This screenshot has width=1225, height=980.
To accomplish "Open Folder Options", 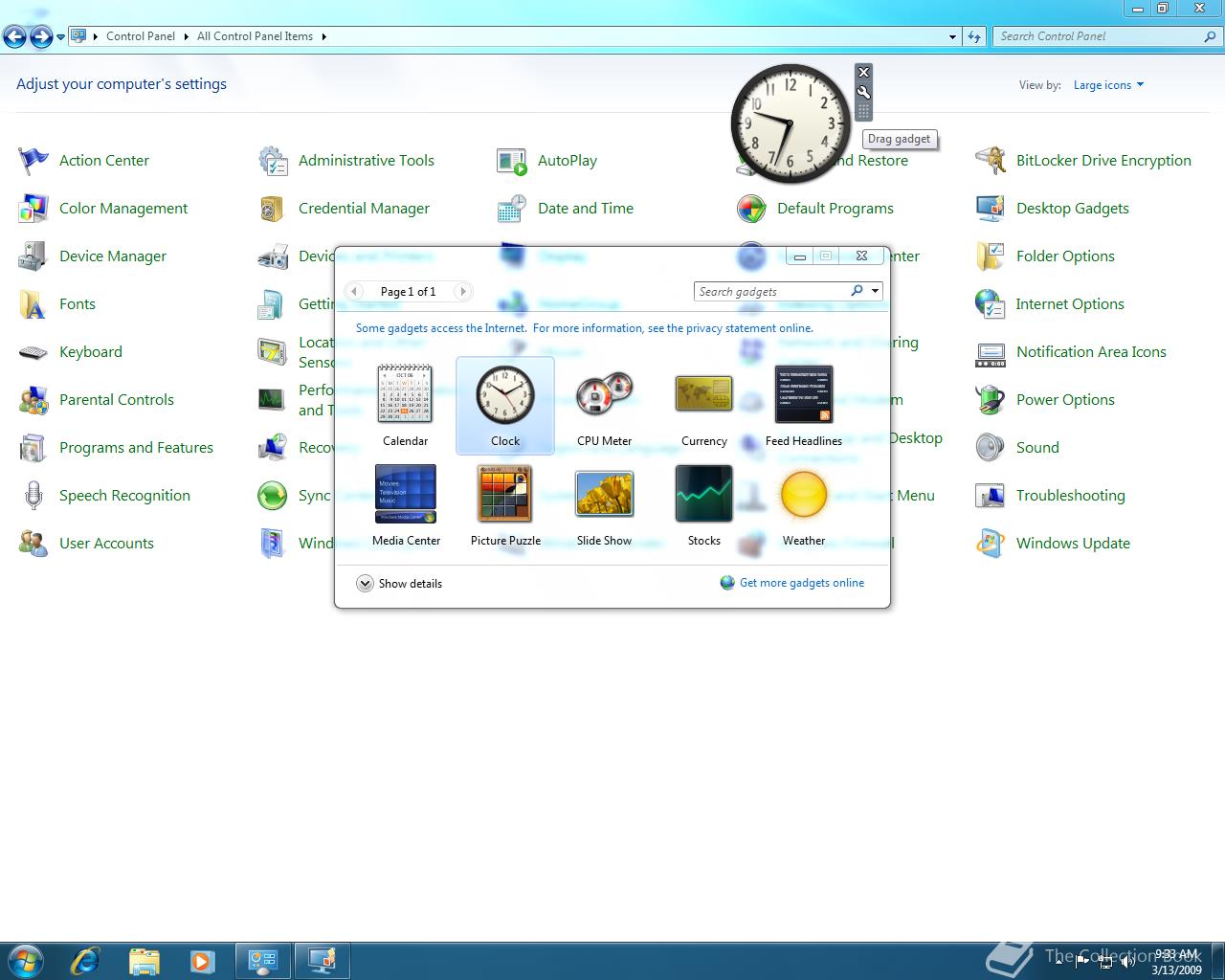I will 1045,256.
